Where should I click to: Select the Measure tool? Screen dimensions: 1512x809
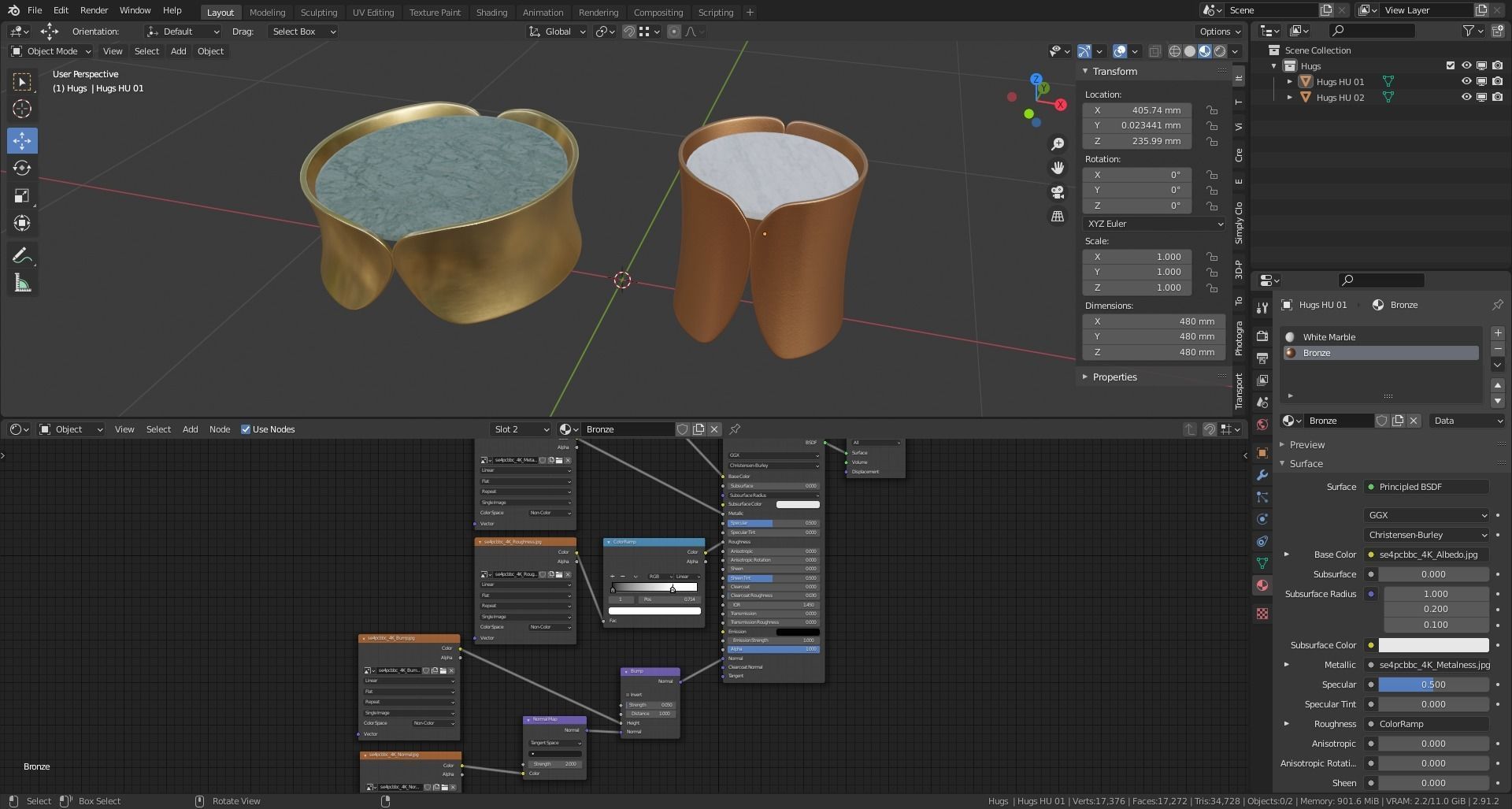tap(22, 283)
